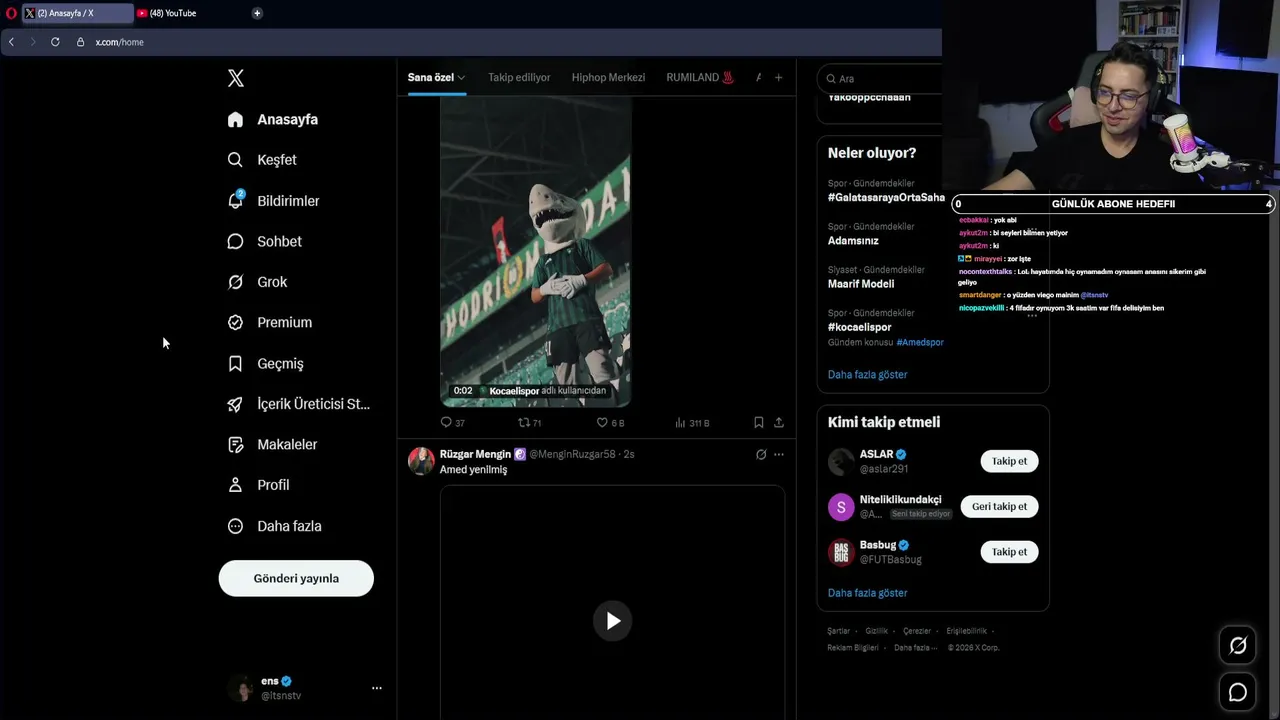Click the X logo in the sidebar

point(235,78)
